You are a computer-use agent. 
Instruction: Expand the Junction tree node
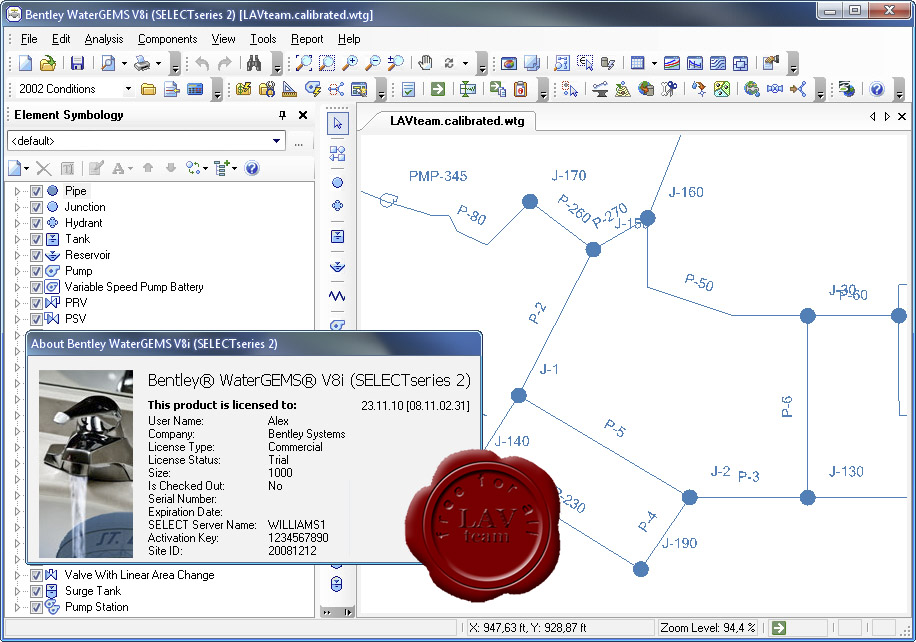[17, 207]
